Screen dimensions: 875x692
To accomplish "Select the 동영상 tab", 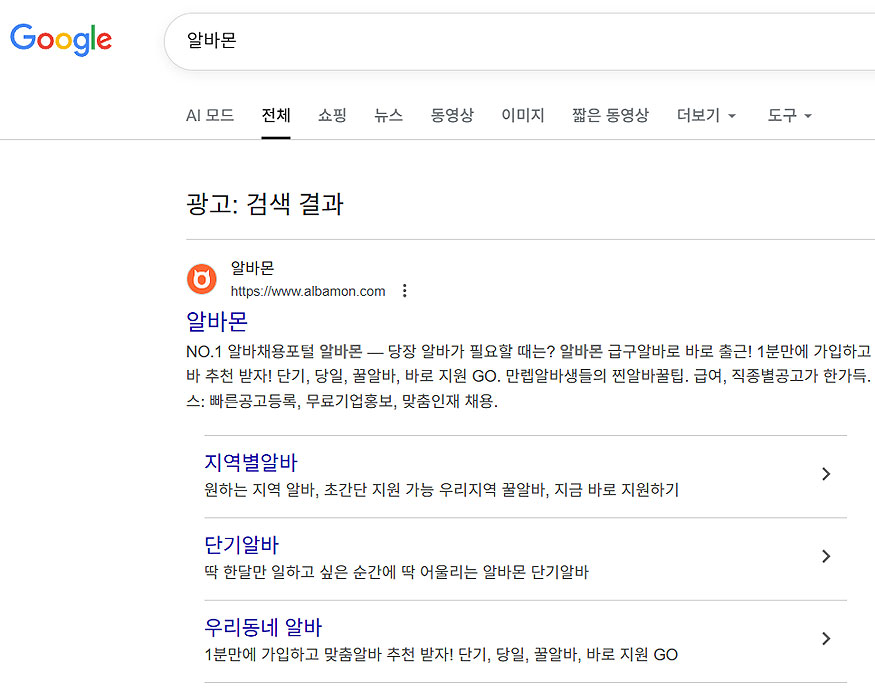I will pos(452,115).
